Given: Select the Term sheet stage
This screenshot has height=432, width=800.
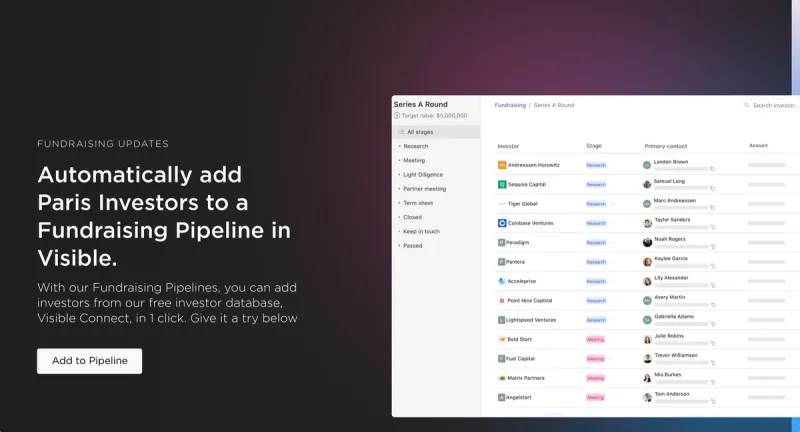Looking at the screenshot, I should pyautogui.click(x=418, y=203).
